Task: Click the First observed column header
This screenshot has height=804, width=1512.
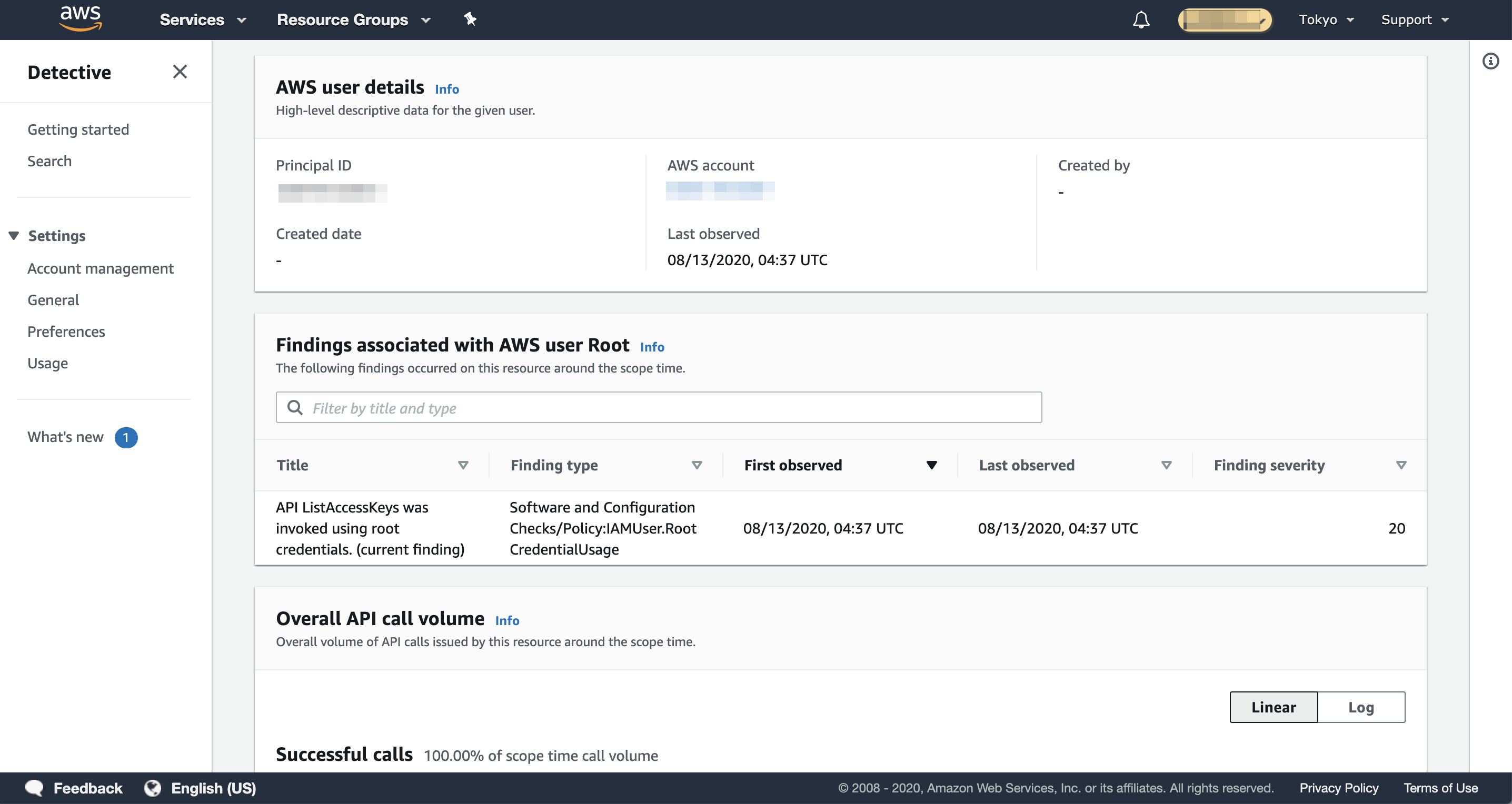Action: click(x=792, y=466)
